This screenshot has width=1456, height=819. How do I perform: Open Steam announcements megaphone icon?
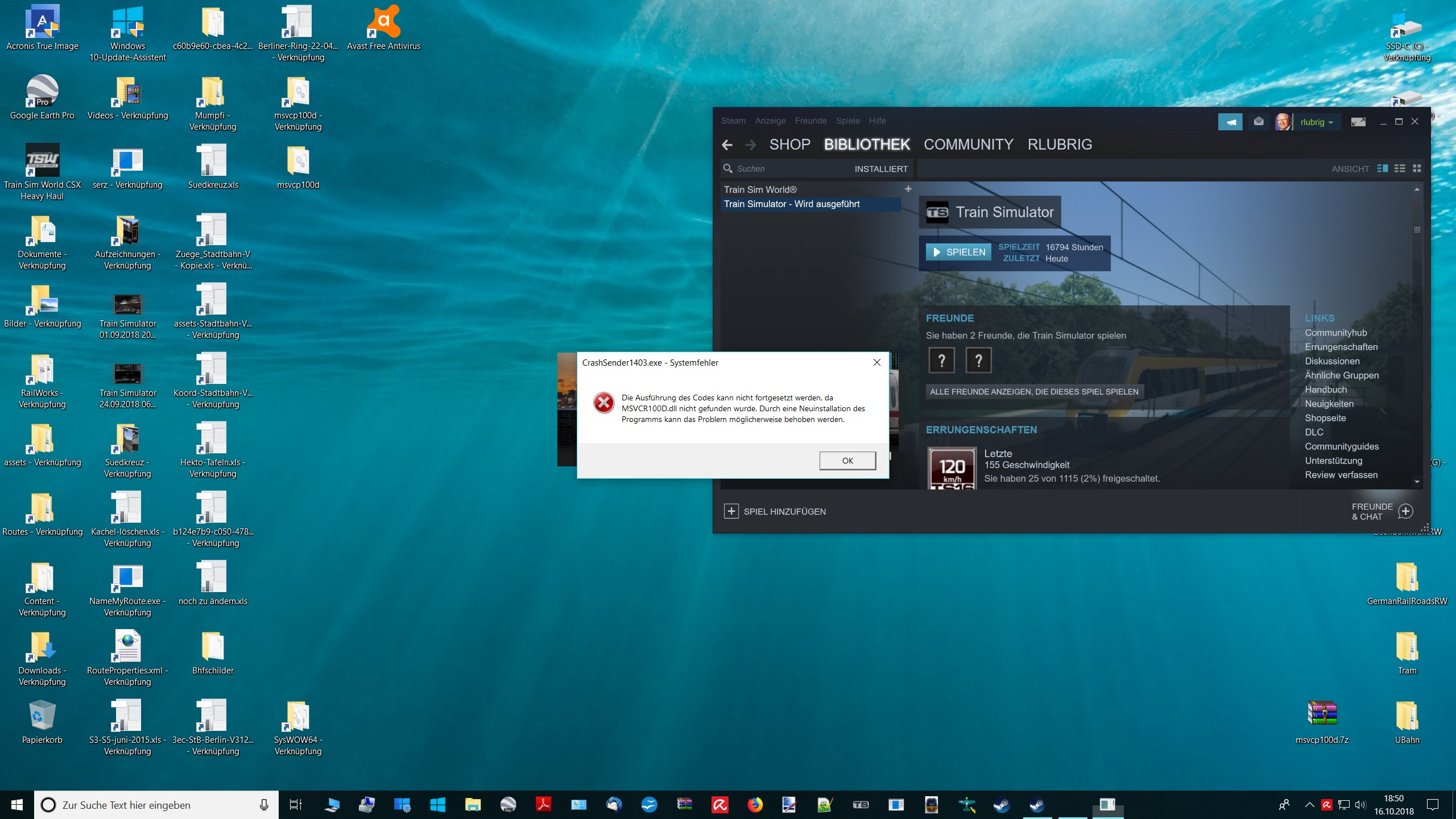pos(1230,122)
